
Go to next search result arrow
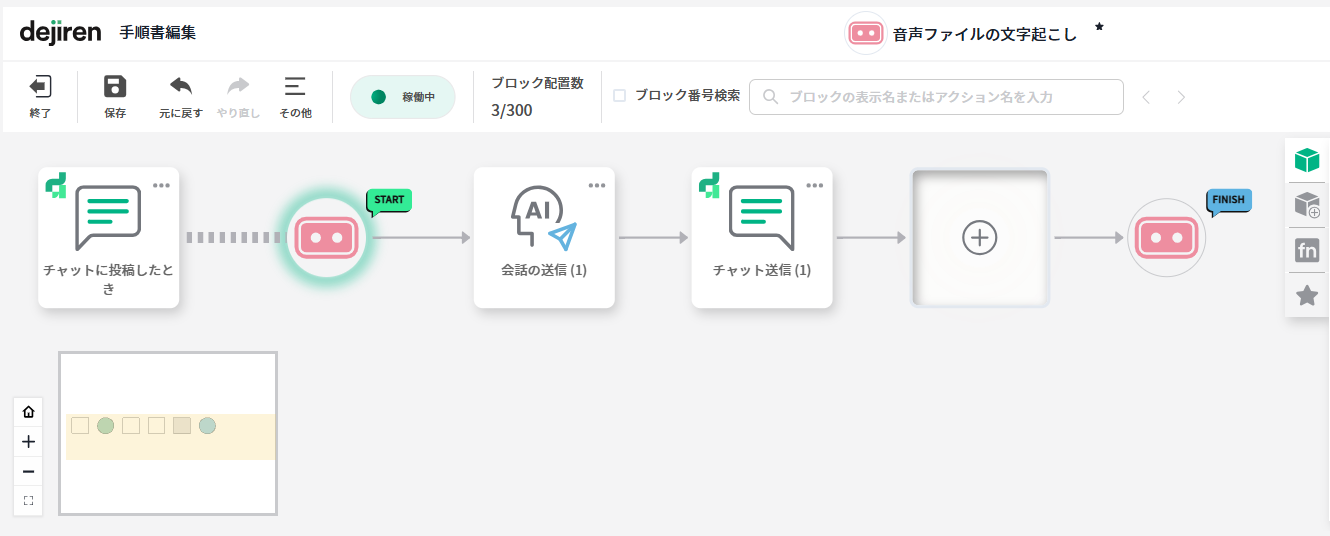coord(1181,97)
